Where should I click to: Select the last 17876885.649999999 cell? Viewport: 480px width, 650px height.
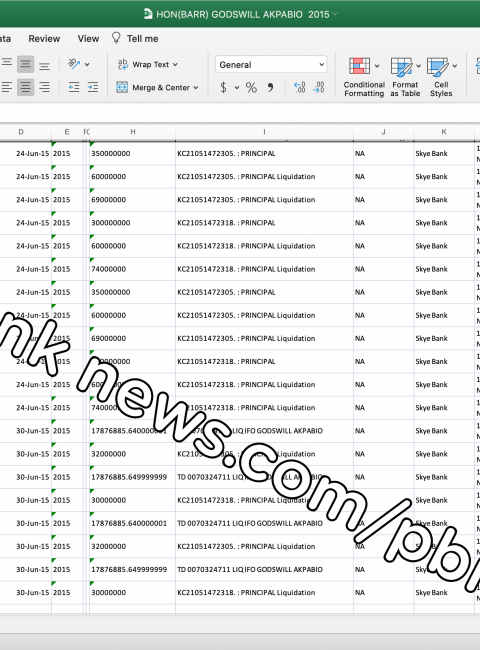[x=132, y=569]
